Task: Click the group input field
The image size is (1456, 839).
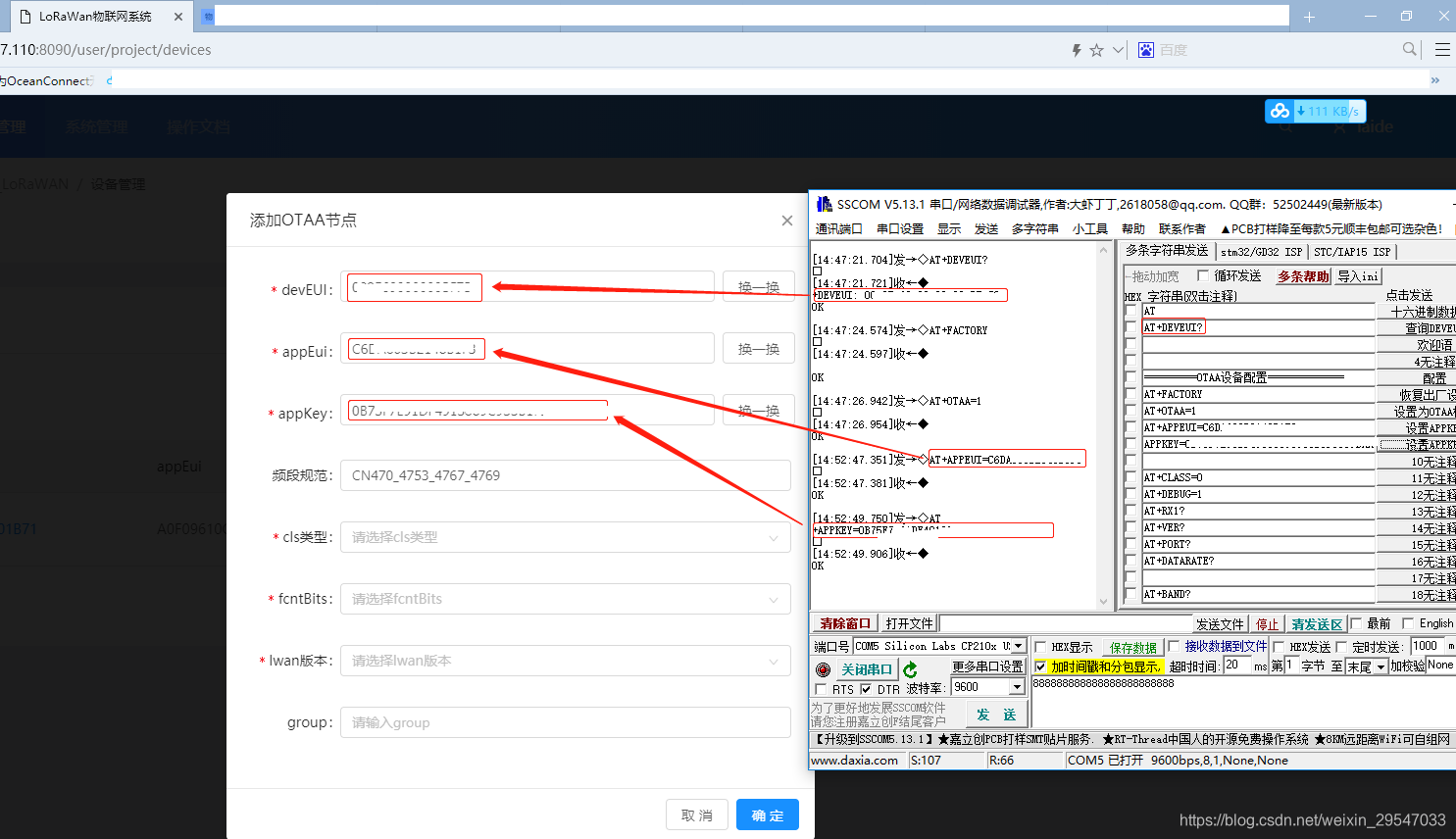Action: [x=566, y=722]
